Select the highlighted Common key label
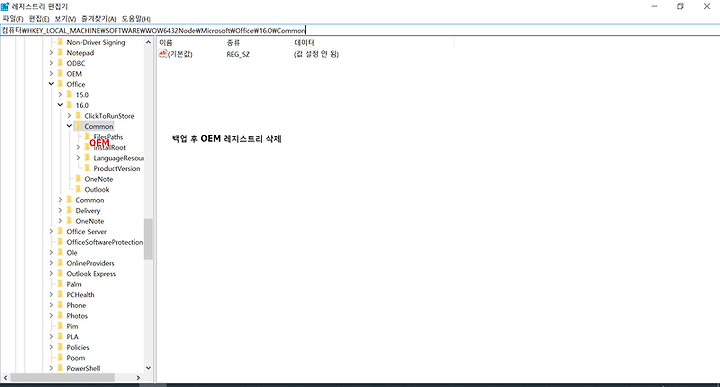 [x=99, y=126]
